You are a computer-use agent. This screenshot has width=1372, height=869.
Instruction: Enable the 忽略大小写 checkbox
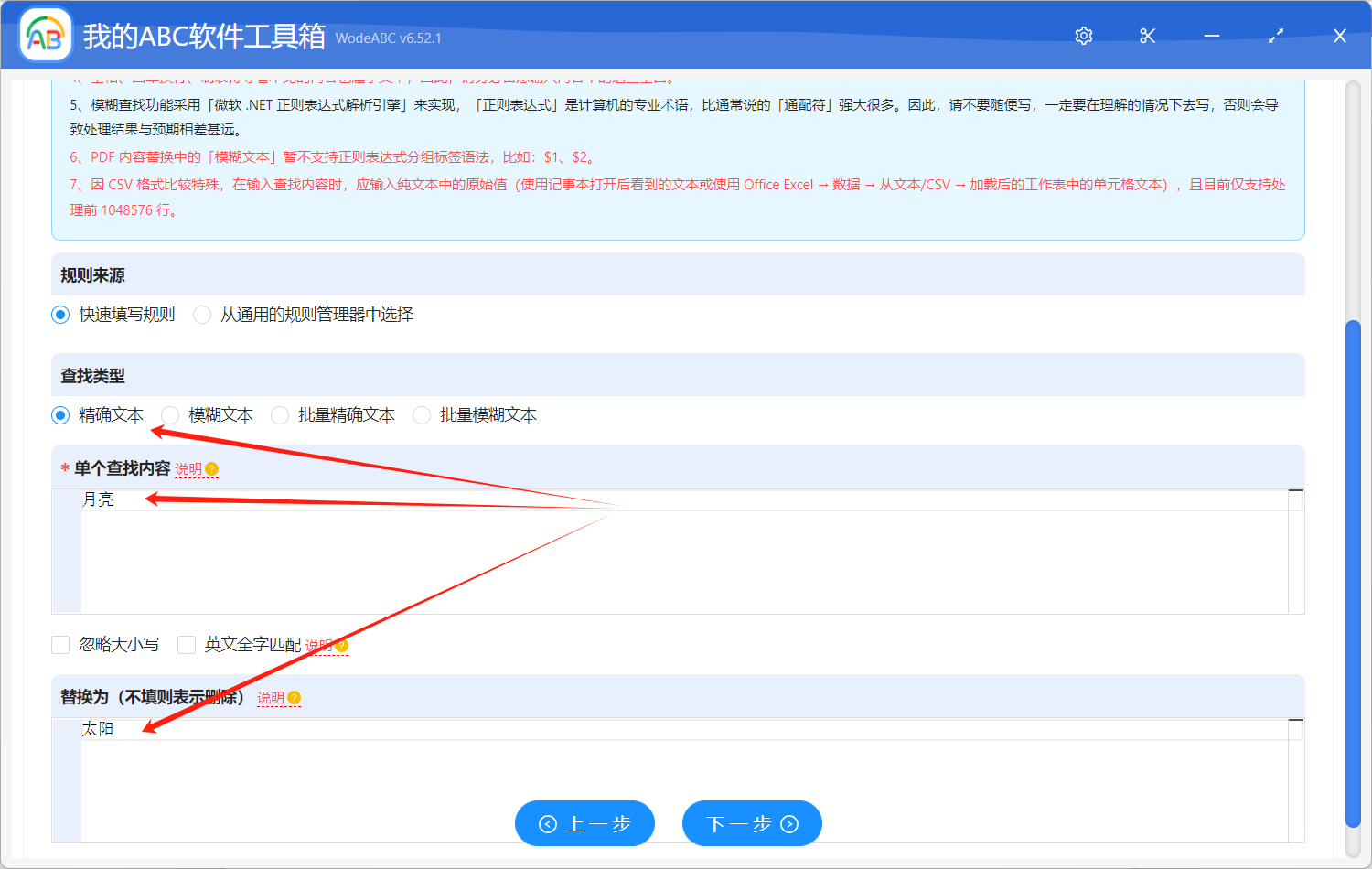[x=61, y=645]
